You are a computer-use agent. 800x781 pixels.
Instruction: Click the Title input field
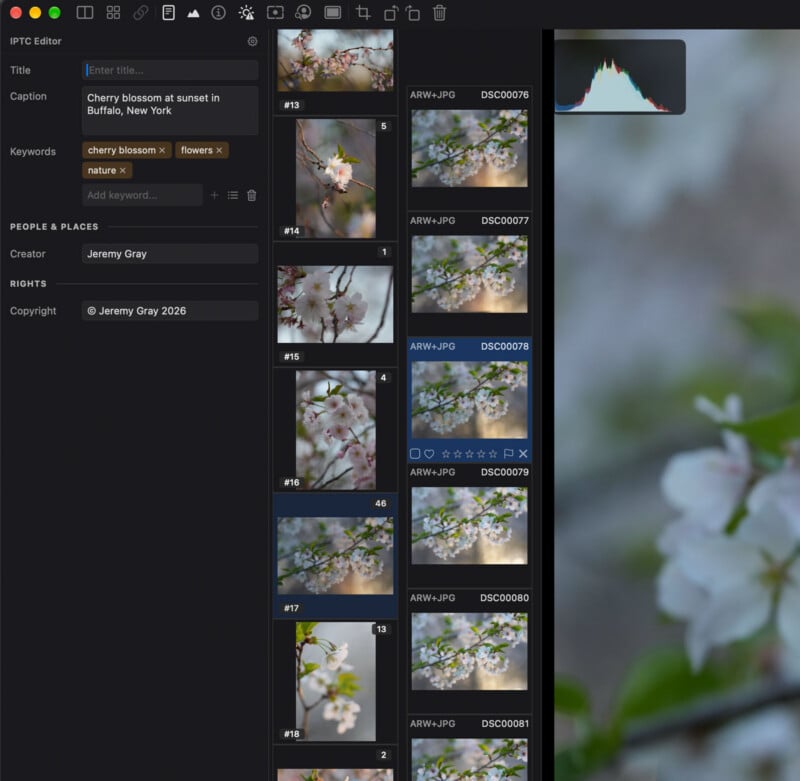[170, 70]
